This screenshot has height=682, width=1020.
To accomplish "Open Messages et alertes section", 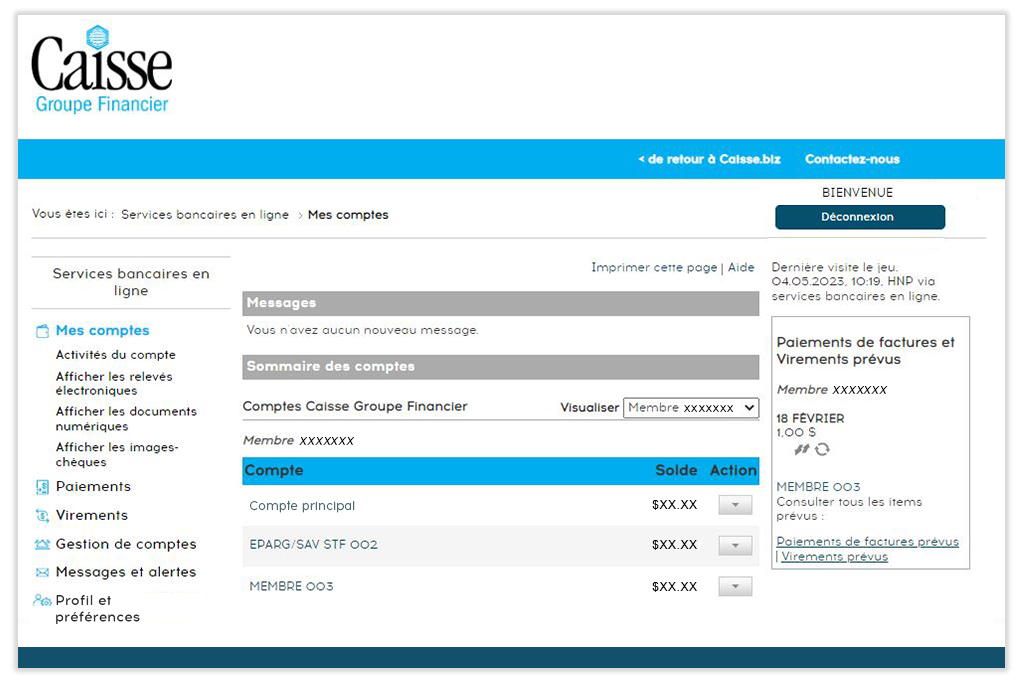I will (126, 572).
